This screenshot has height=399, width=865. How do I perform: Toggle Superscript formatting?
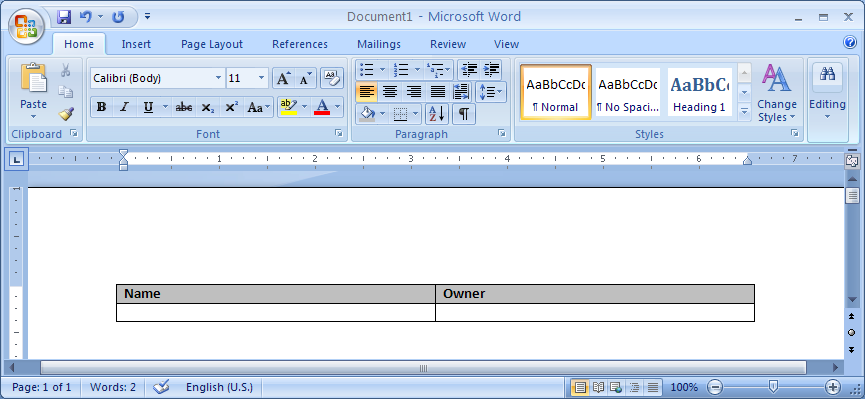(231, 107)
